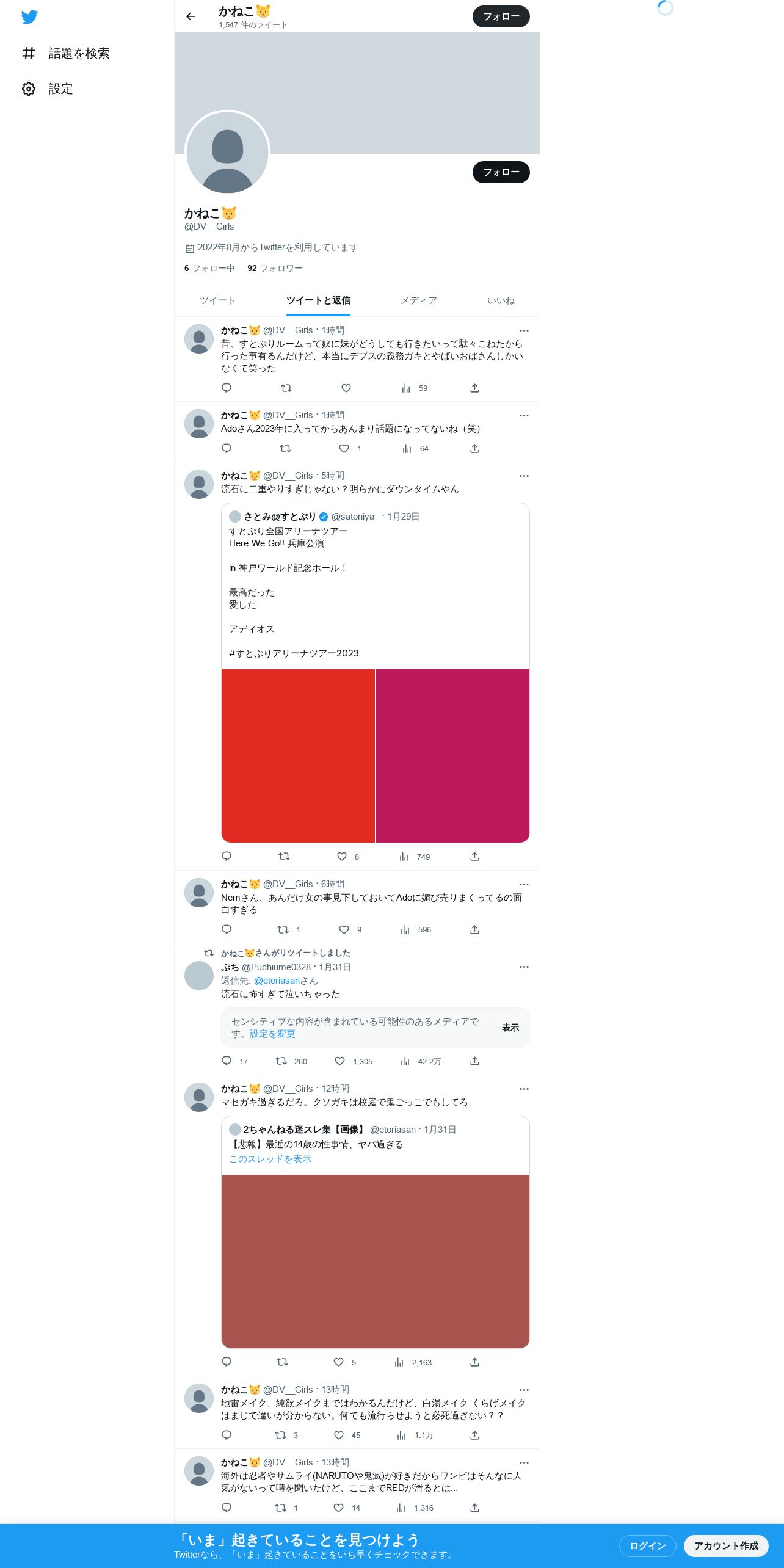The image size is (784, 1568).
Task: Click the ログイン button
Action: point(647,1546)
